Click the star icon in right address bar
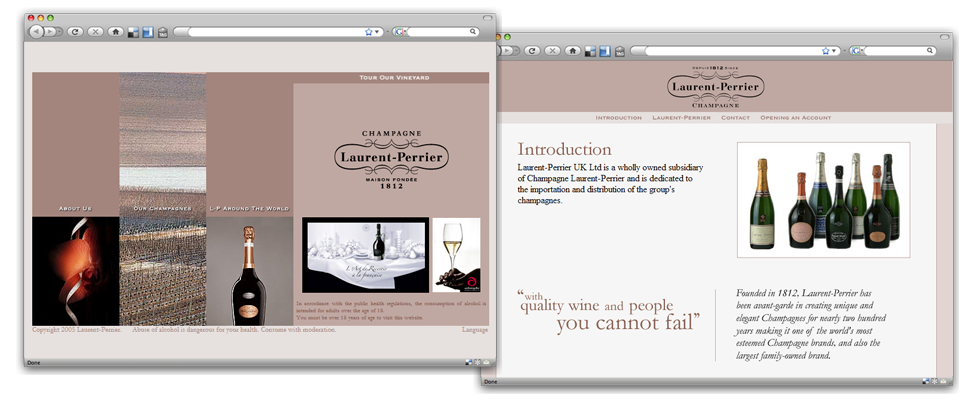The width and height of the screenshot is (980, 400). click(x=826, y=50)
